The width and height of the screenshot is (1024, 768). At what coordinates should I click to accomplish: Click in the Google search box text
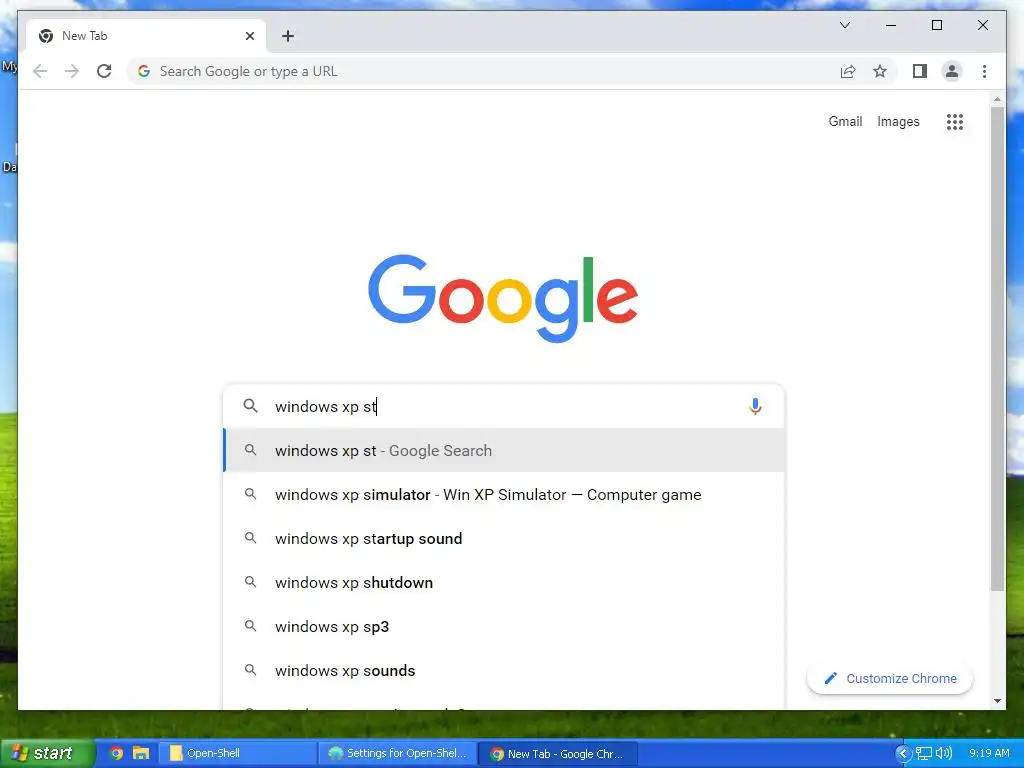pyautogui.click(x=503, y=406)
